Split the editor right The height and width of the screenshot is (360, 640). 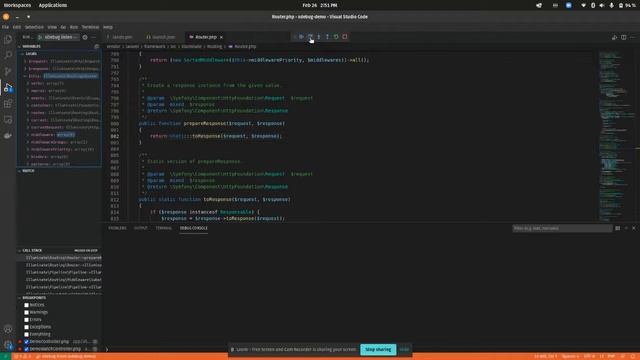coord(624,37)
